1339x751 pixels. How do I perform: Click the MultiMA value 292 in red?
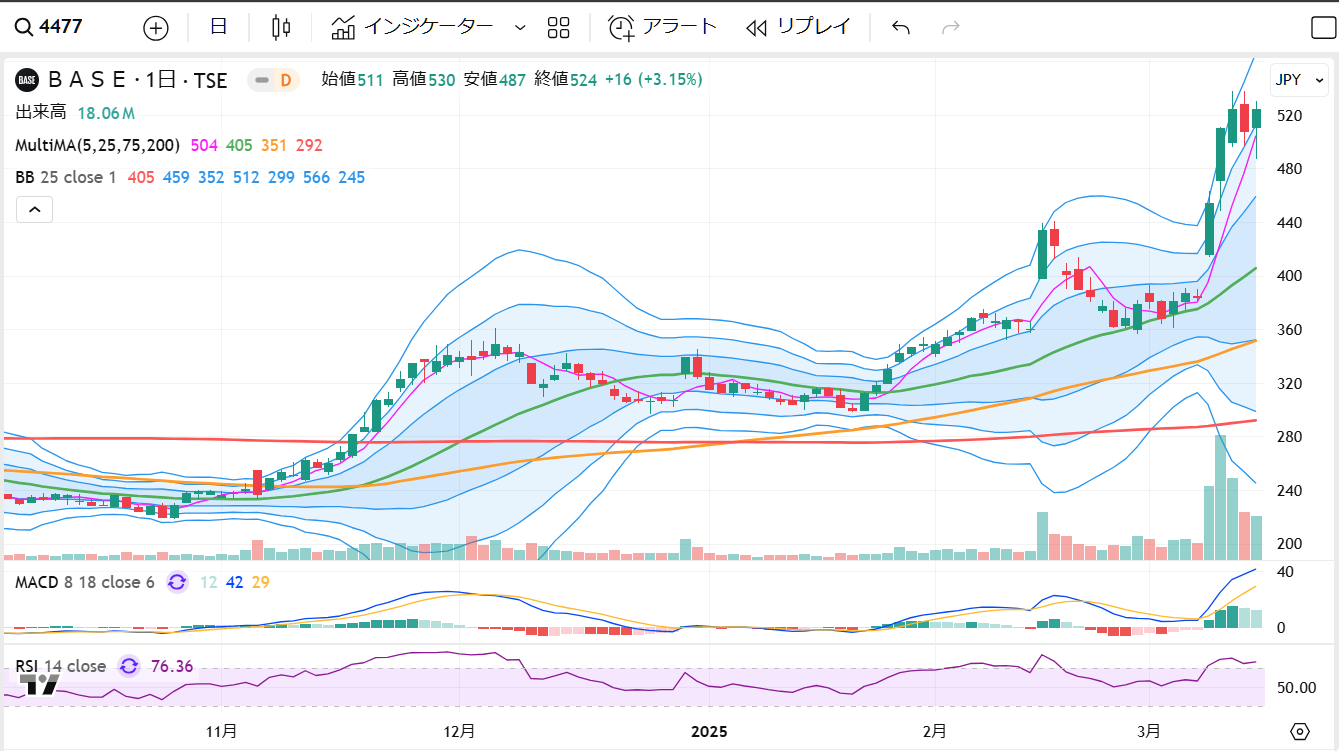click(309, 145)
